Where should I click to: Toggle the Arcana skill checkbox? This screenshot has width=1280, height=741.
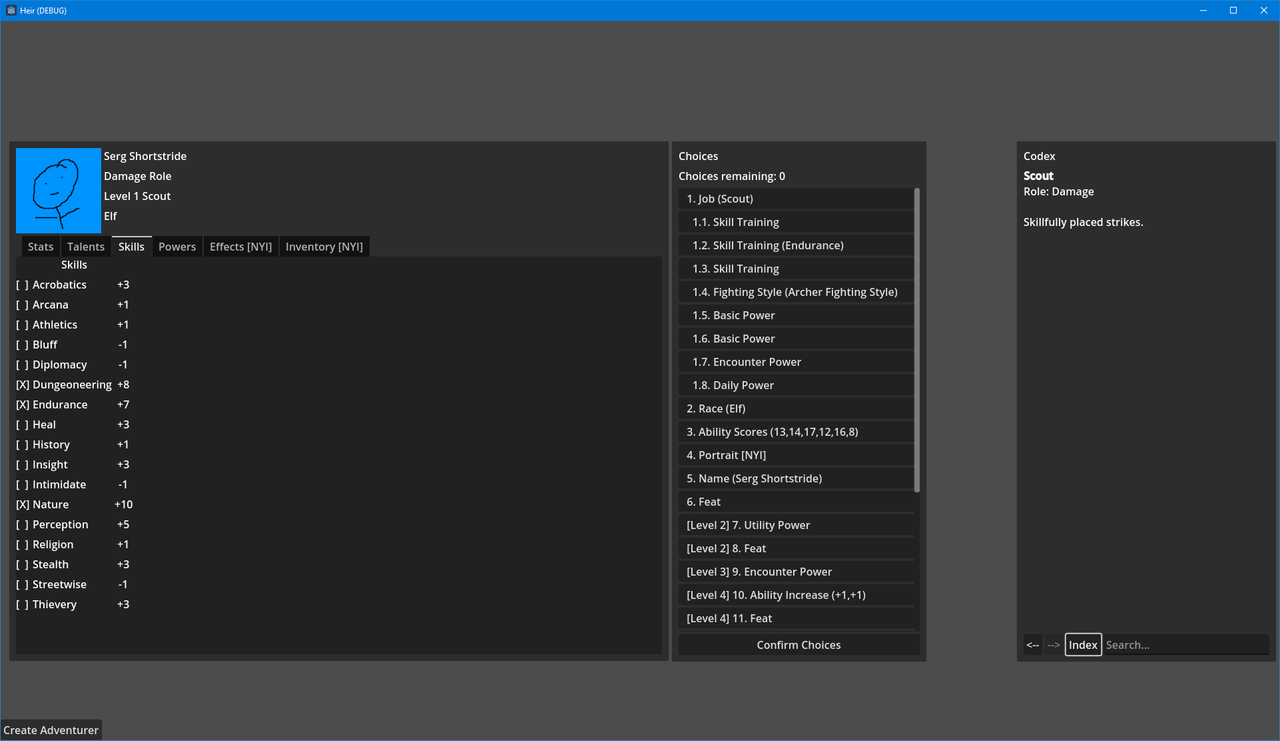pos(22,305)
